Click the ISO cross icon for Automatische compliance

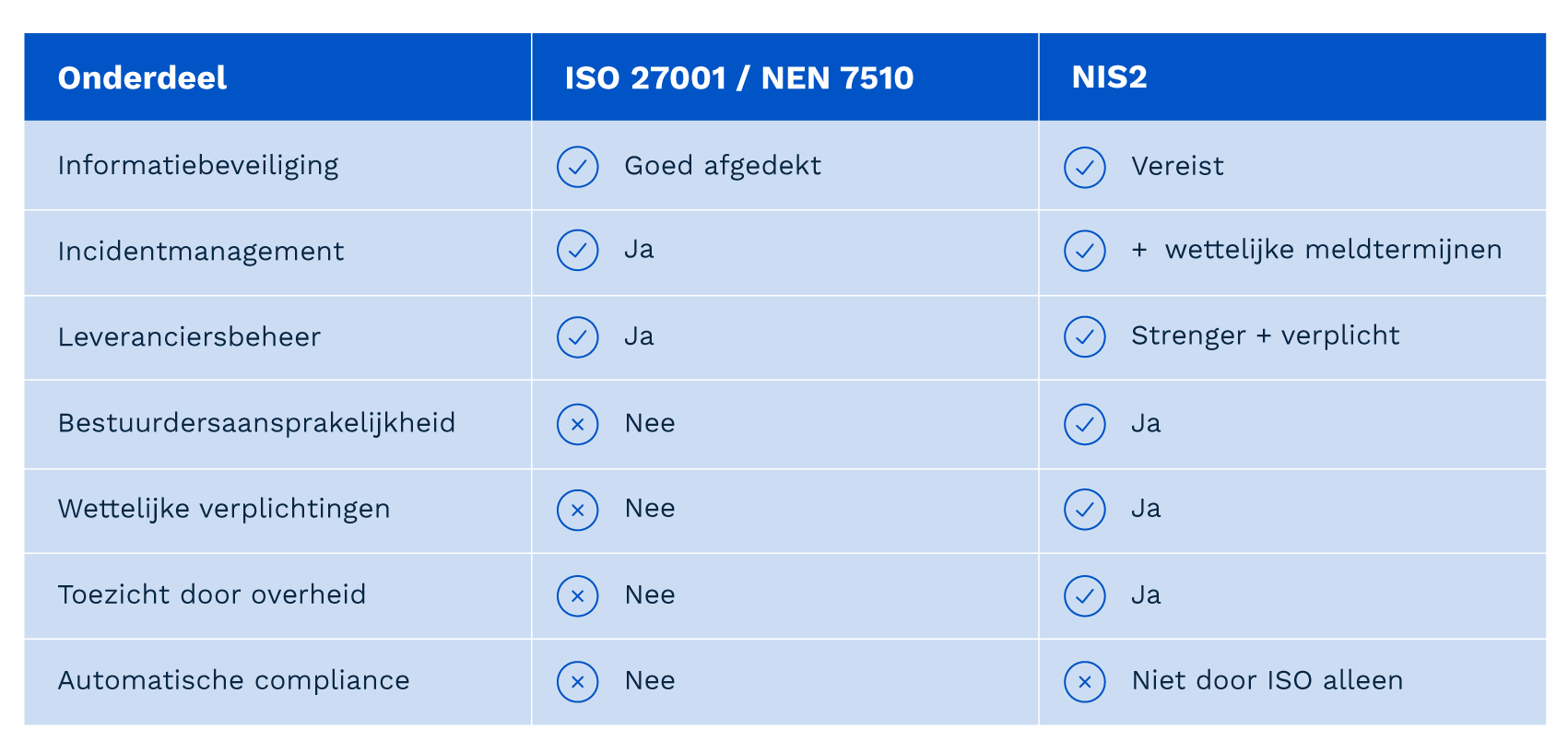(x=578, y=682)
